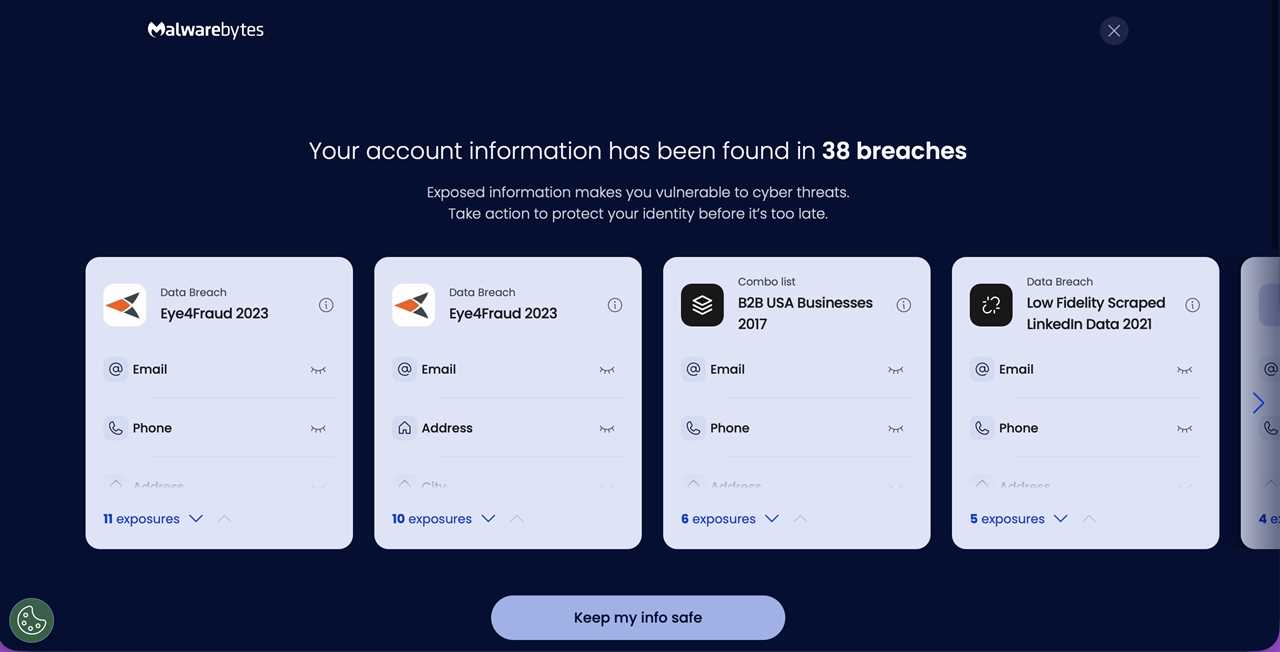Viewport: 1280px width, 652px height.
Task: Open info for Low Fidelity Scraped LinkedIn Data
Action: [1192, 305]
